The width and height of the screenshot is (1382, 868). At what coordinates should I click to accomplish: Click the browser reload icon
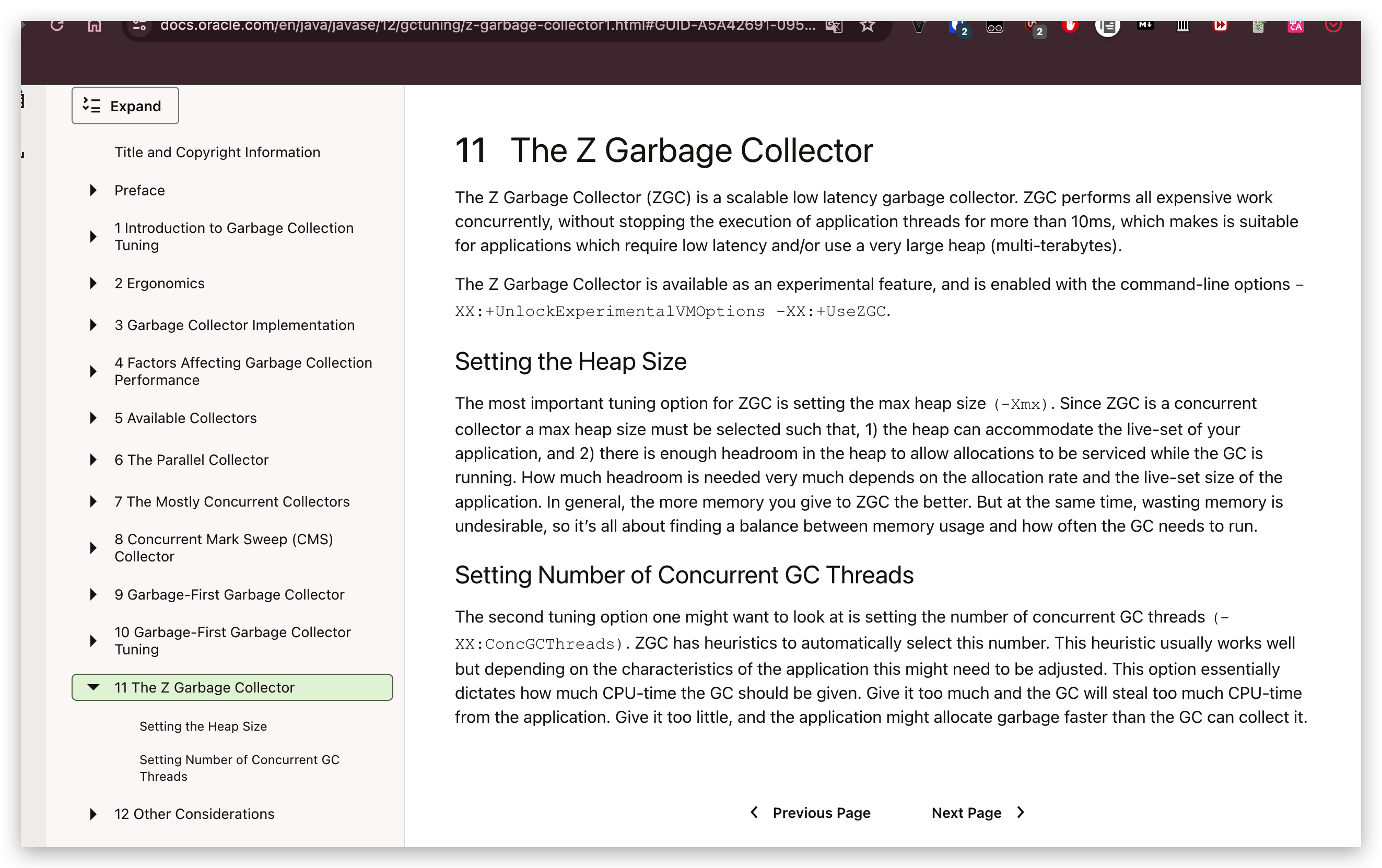56,25
